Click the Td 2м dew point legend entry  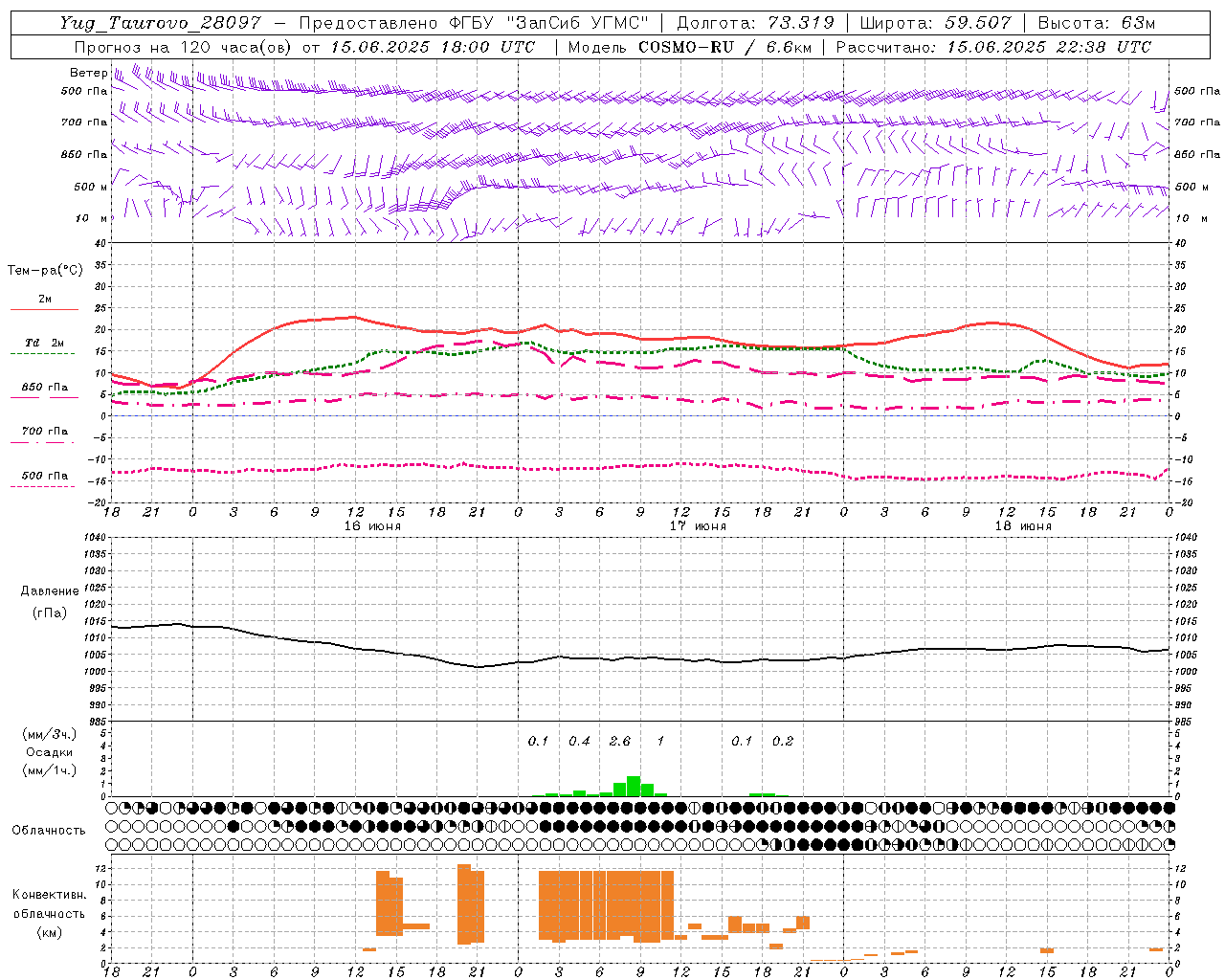tap(44, 343)
